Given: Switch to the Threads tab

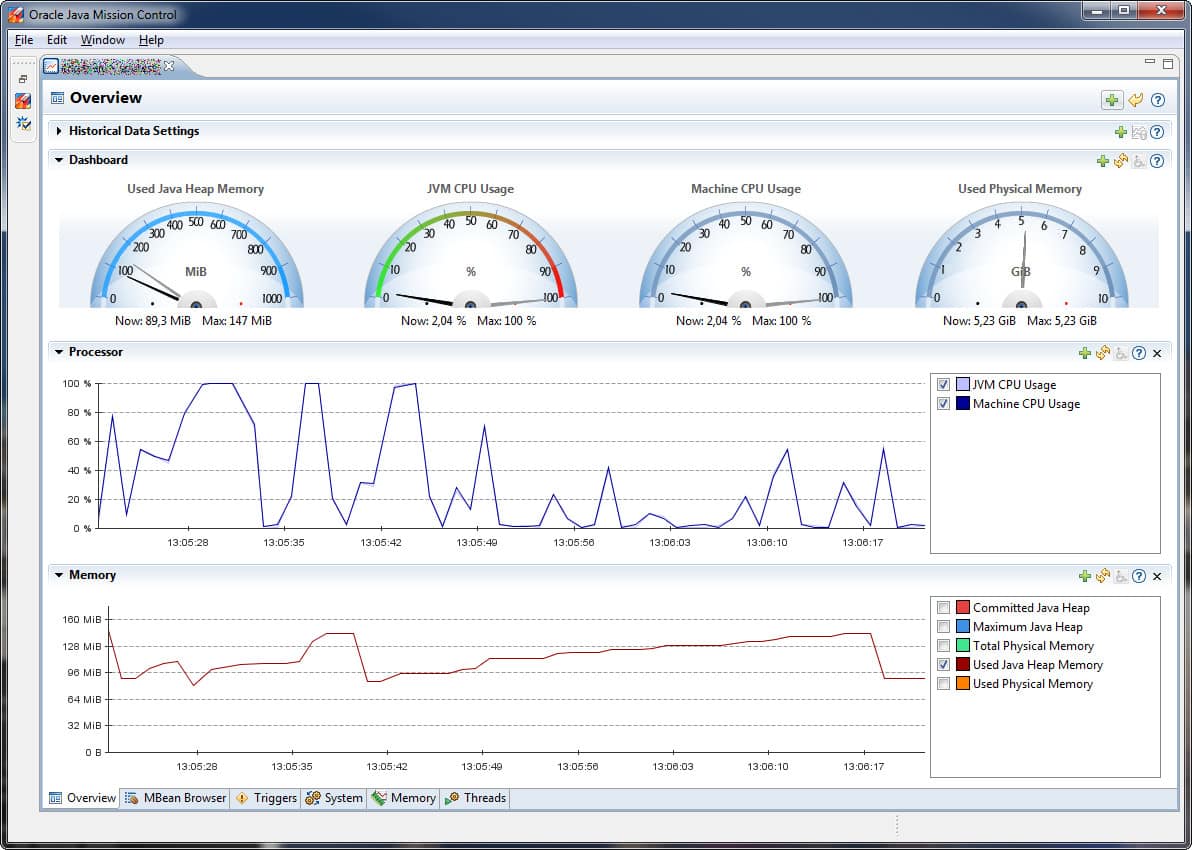Looking at the screenshot, I should click(x=475, y=798).
